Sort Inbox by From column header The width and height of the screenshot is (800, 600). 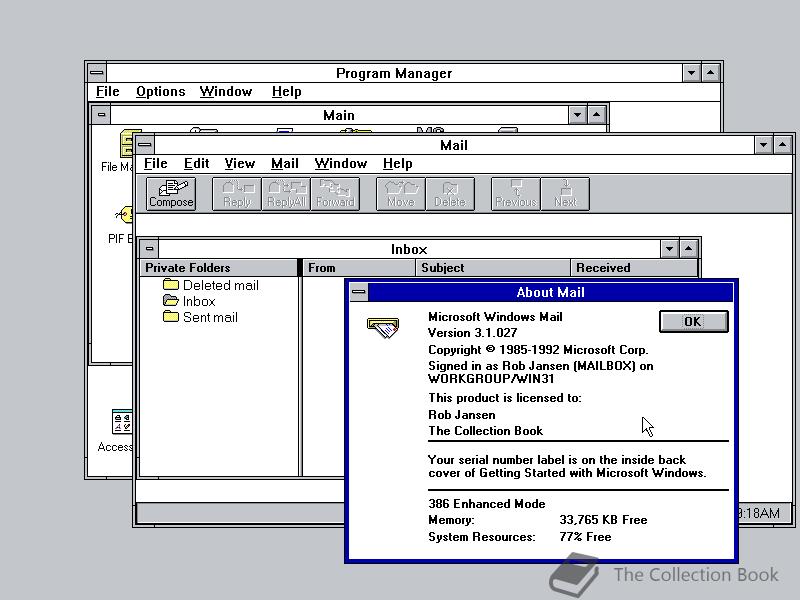click(x=359, y=268)
